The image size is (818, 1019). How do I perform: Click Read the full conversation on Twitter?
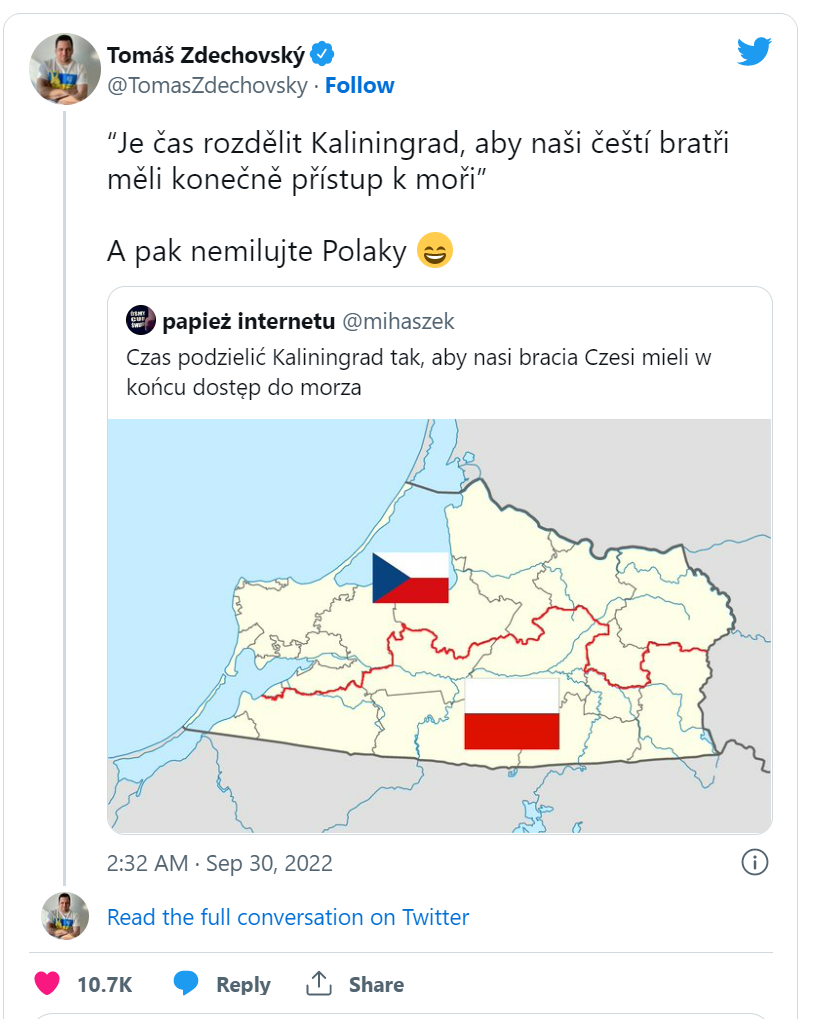pyautogui.click(x=288, y=917)
